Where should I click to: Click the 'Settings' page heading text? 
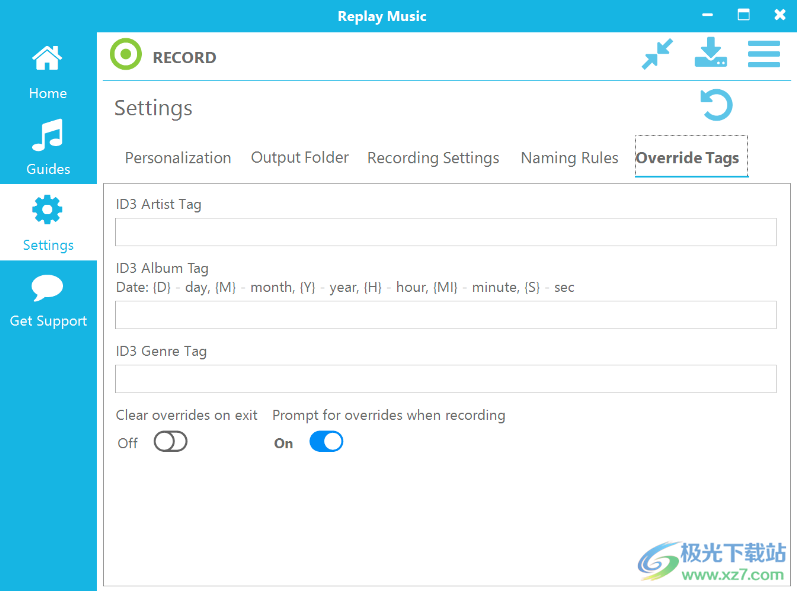pyautogui.click(x=153, y=108)
